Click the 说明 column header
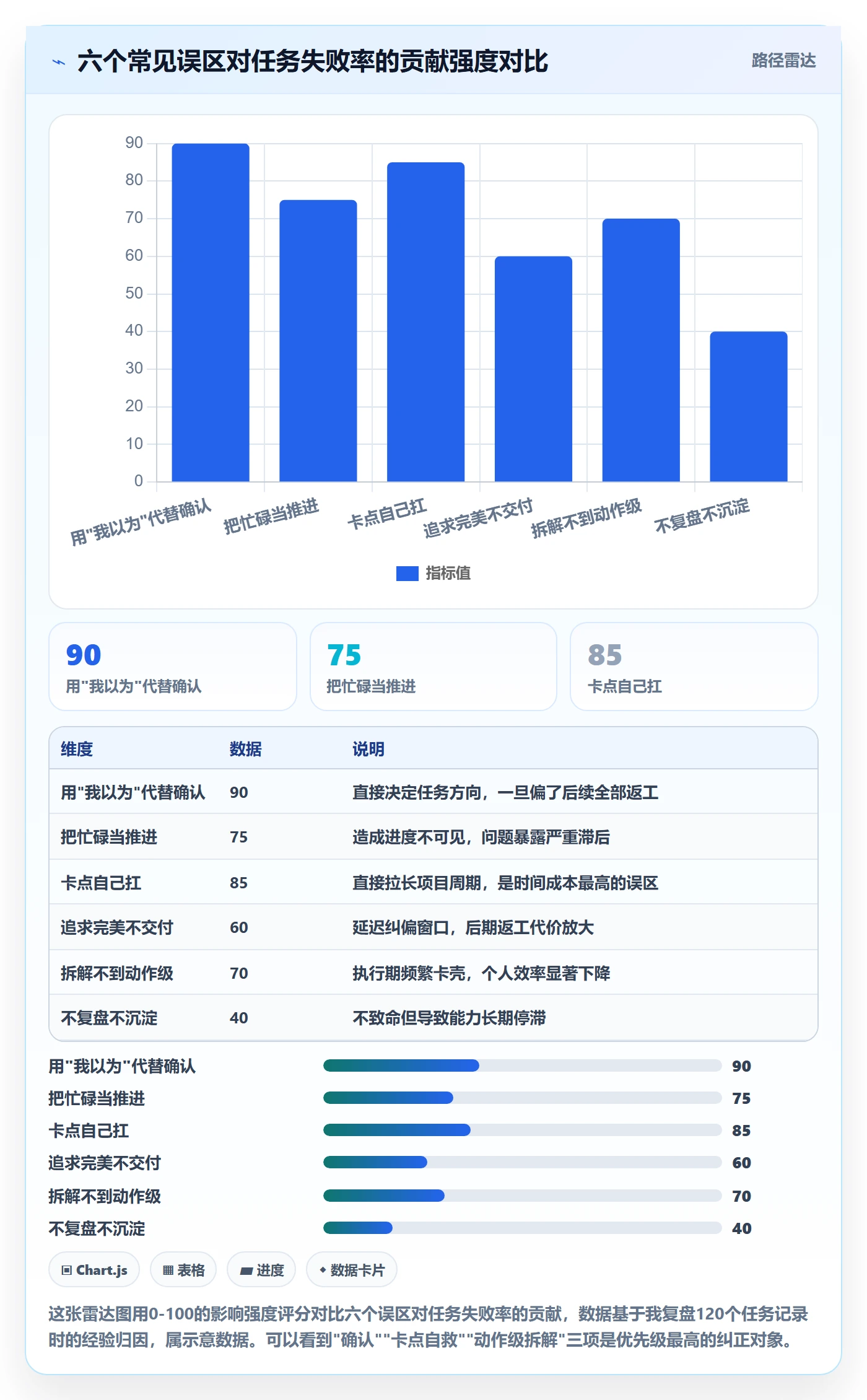 coord(368,749)
